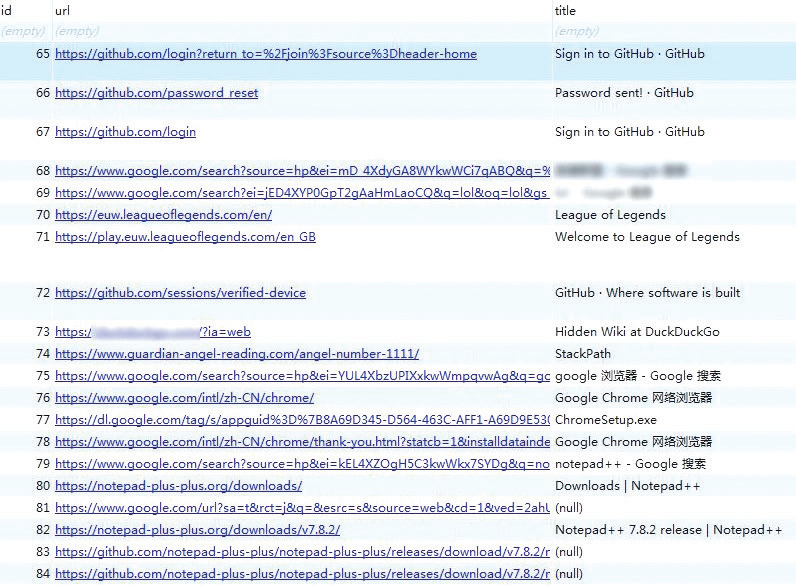
Task: Open the github.com/login?return_to link in row 65
Action: tap(266, 54)
